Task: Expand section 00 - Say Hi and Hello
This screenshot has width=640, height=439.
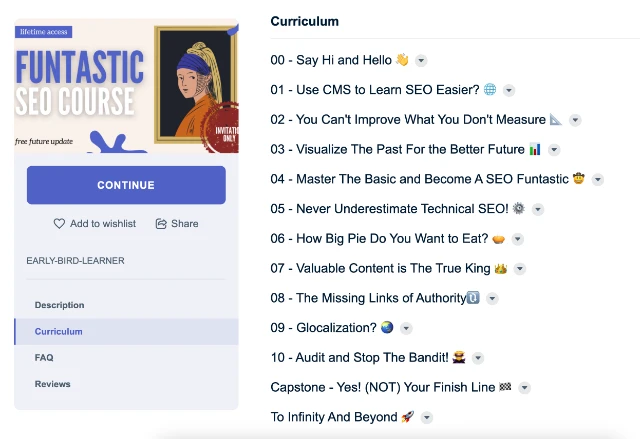Action: click(x=421, y=61)
